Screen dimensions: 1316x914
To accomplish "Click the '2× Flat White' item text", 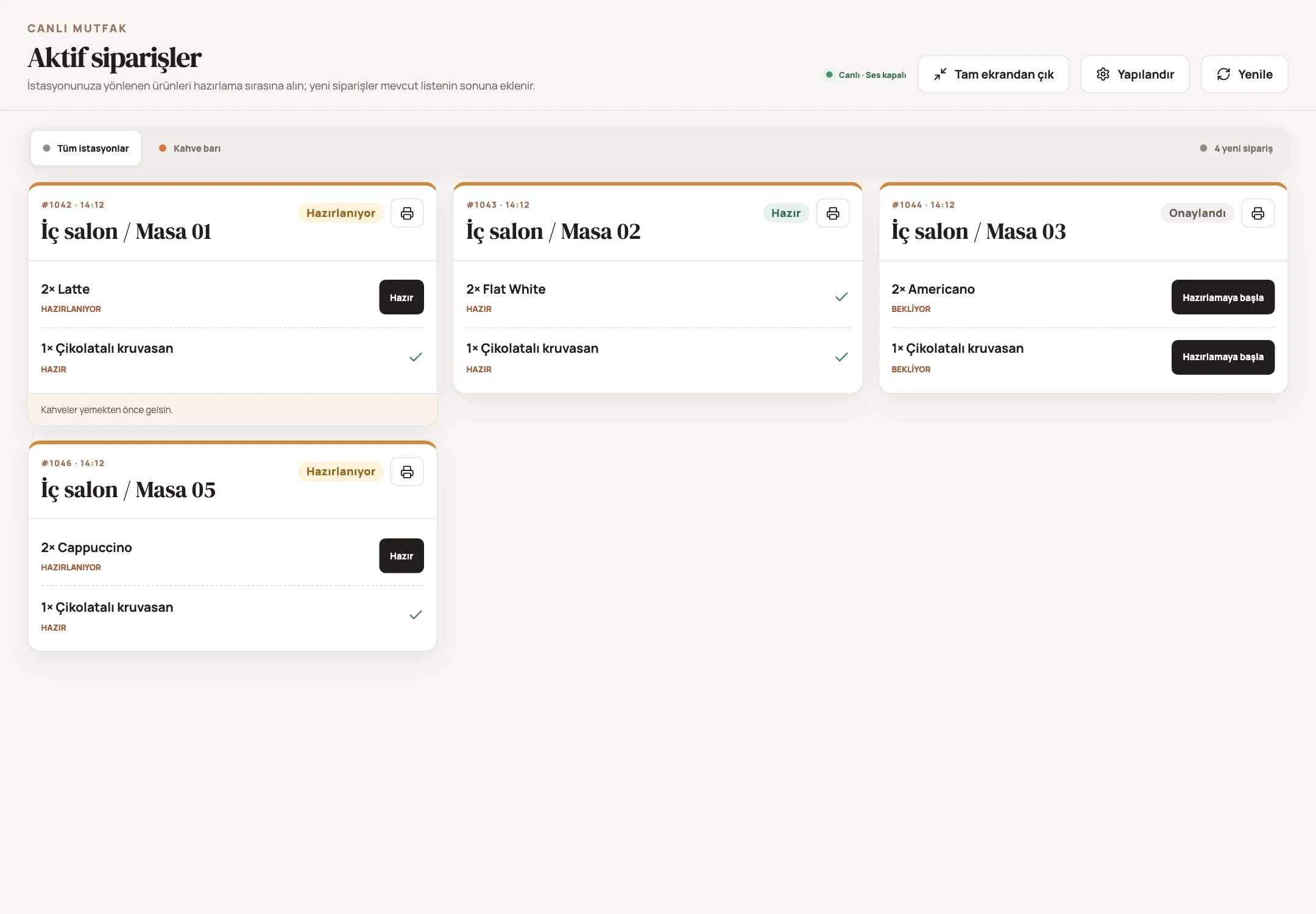I will click(x=506, y=289).
